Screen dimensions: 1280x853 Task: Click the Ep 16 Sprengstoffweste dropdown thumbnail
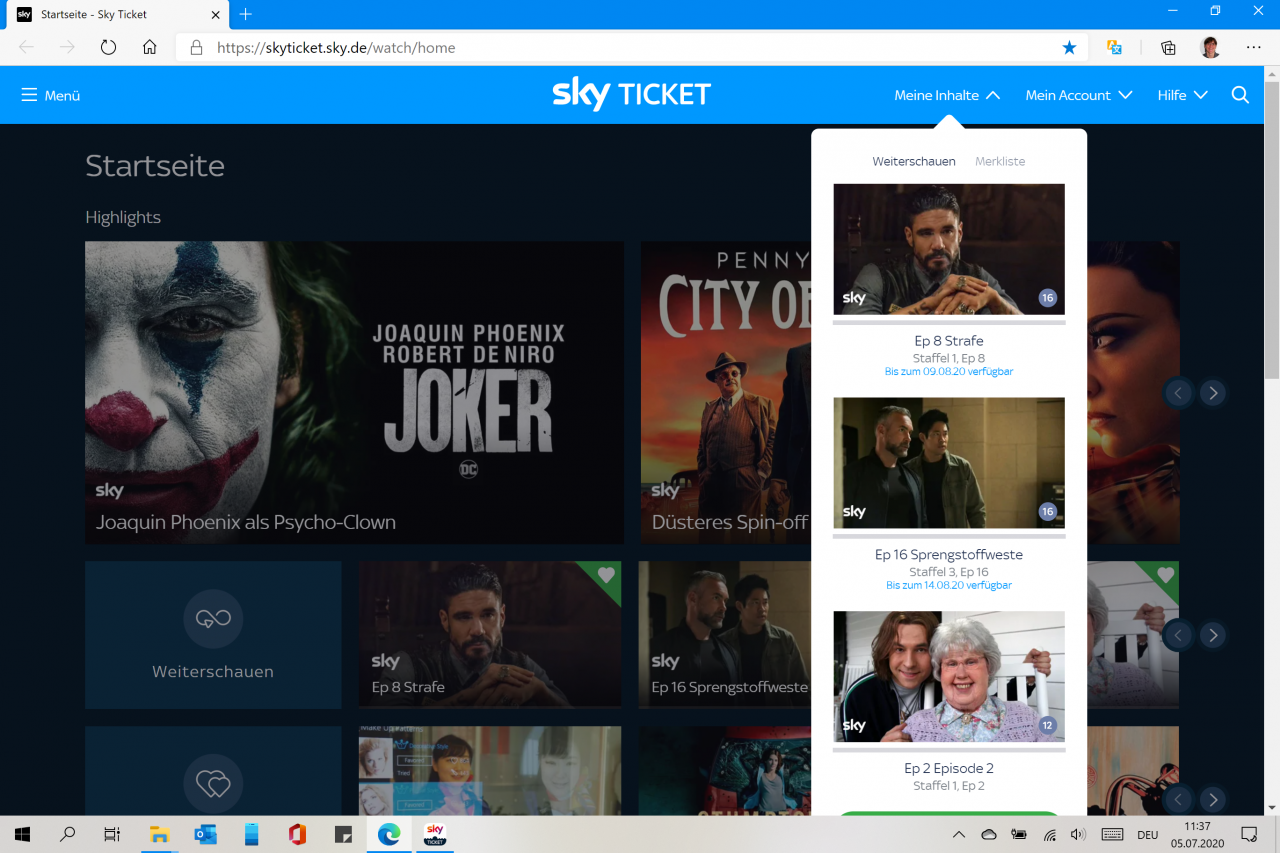tap(949, 463)
